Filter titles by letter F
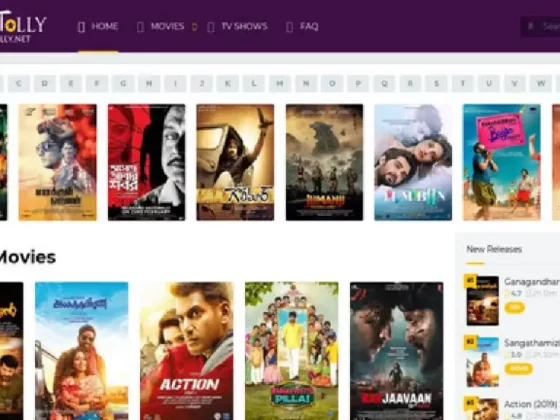 pos(97,84)
